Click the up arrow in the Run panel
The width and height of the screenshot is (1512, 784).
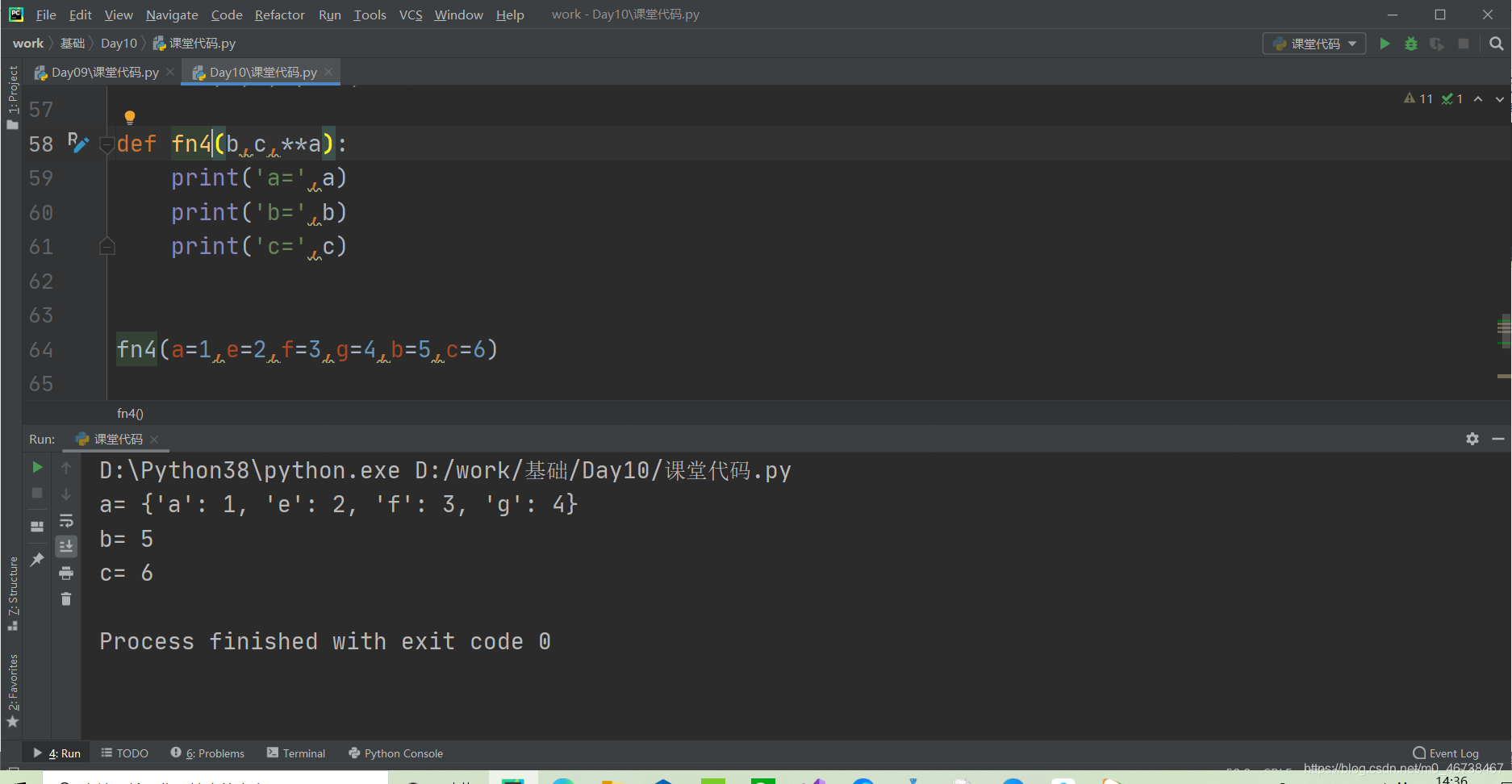66,468
